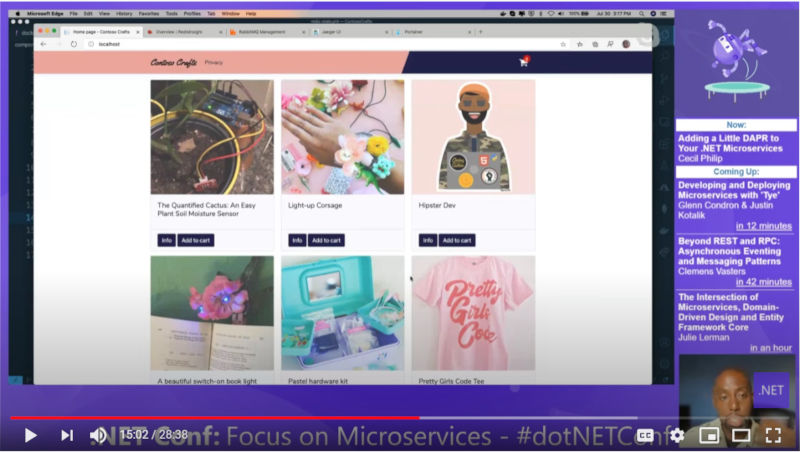Open a new browser tab

pos(481,32)
